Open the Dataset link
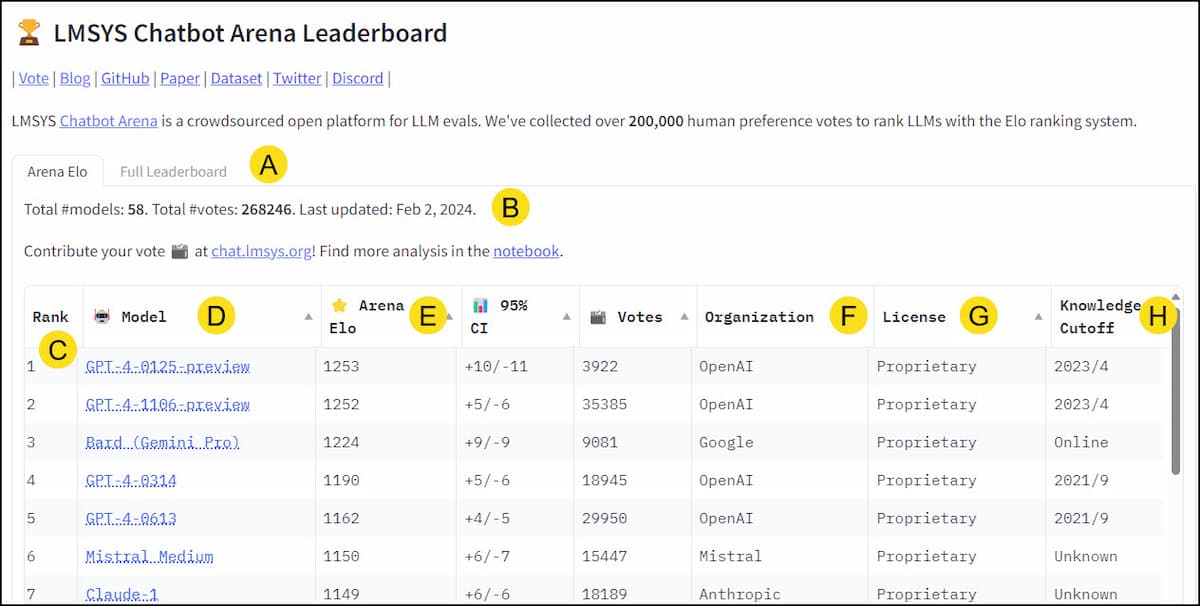The width and height of the screenshot is (1200, 606). coord(236,78)
